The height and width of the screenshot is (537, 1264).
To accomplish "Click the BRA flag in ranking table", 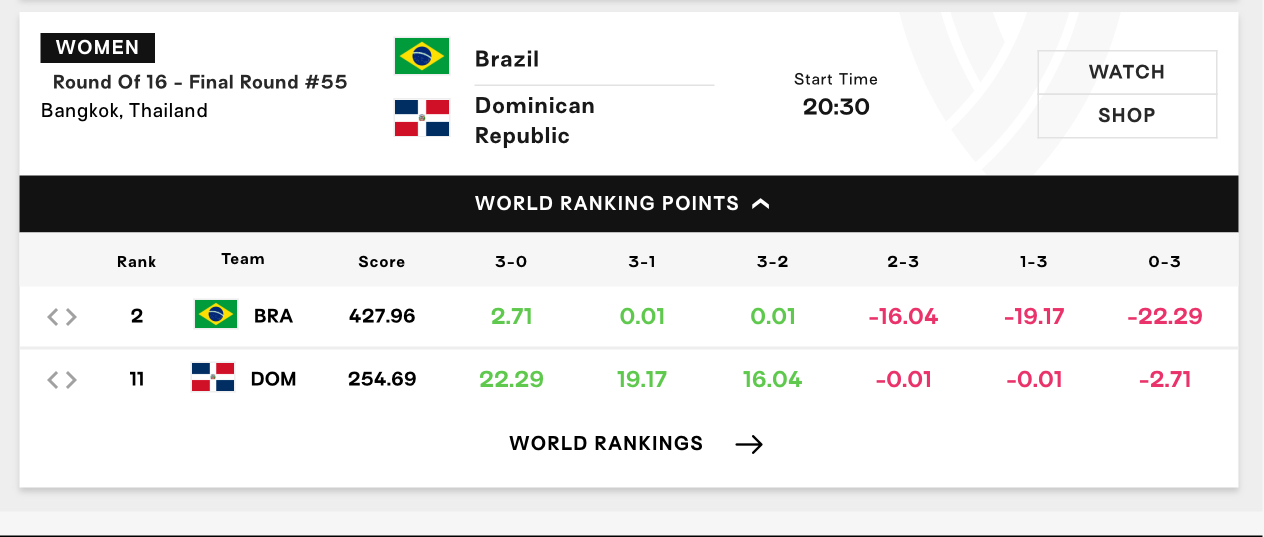I will [x=215, y=315].
